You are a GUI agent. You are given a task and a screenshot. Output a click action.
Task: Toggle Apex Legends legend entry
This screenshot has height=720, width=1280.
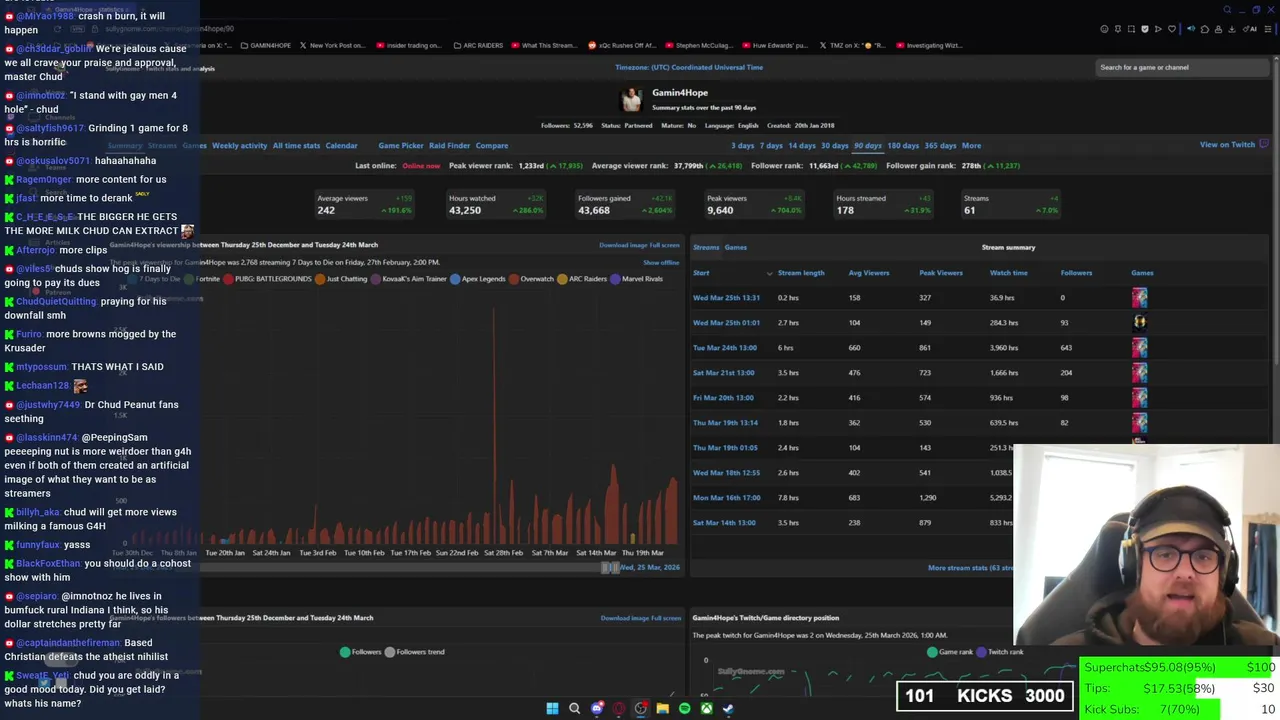[478, 279]
